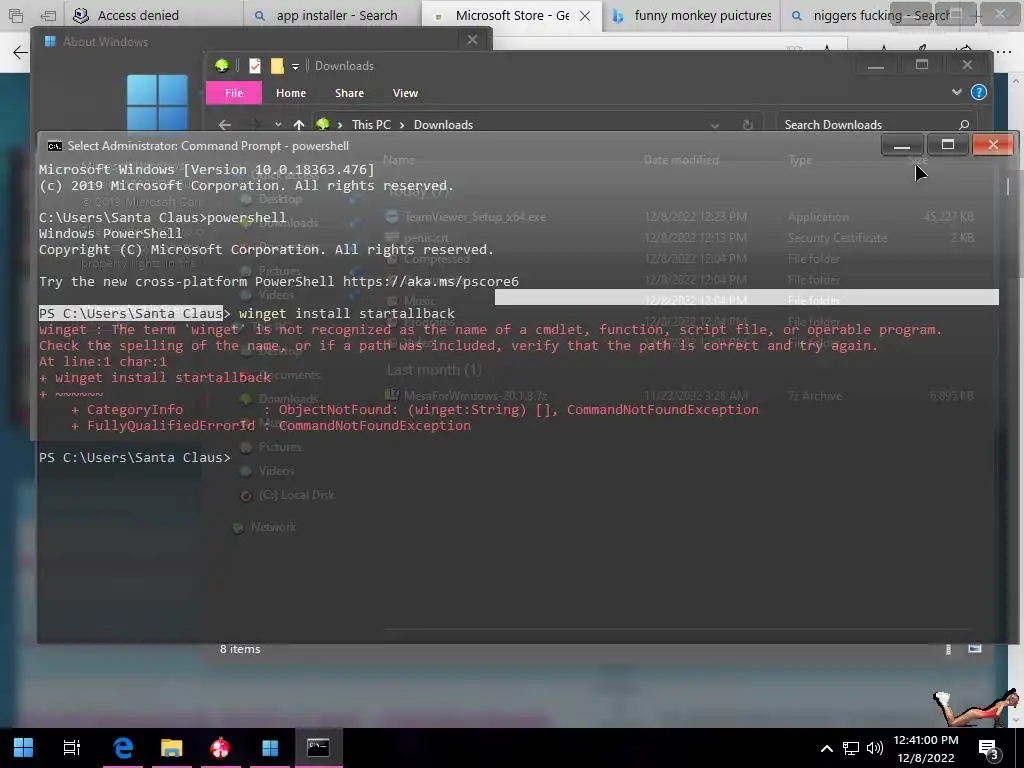This screenshot has width=1024, height=768.
Task: Open the Customize Quick Access Toolbar dropdown
Action: [295, 67]
